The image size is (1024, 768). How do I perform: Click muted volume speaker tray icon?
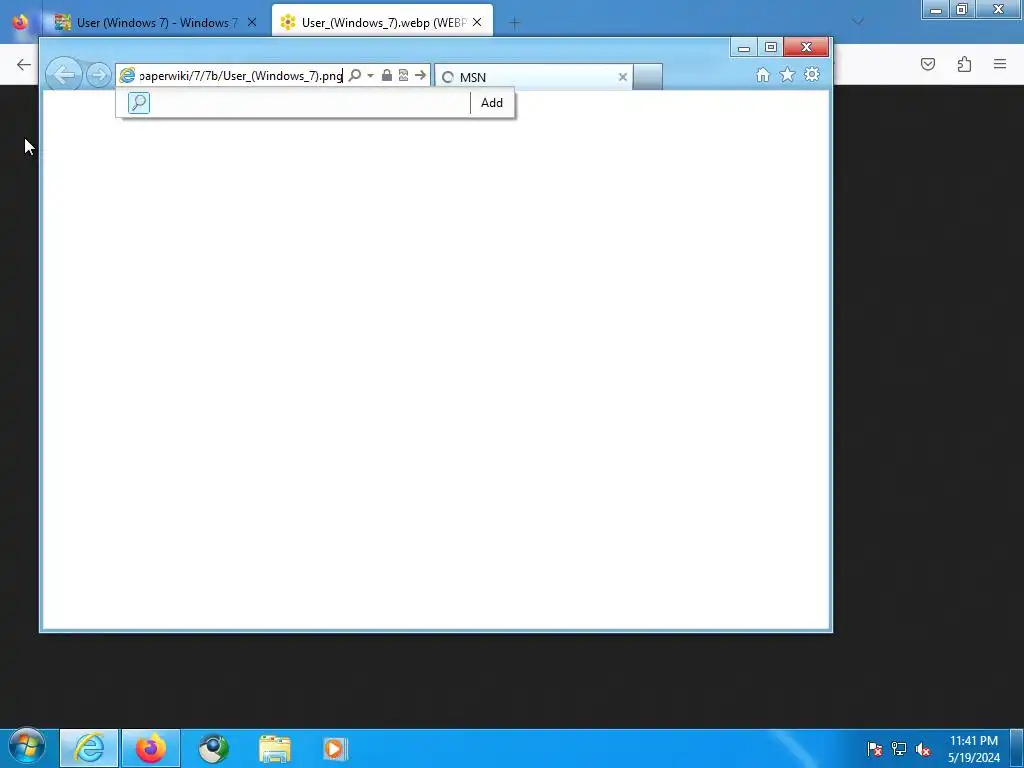(x=923, y=749)
